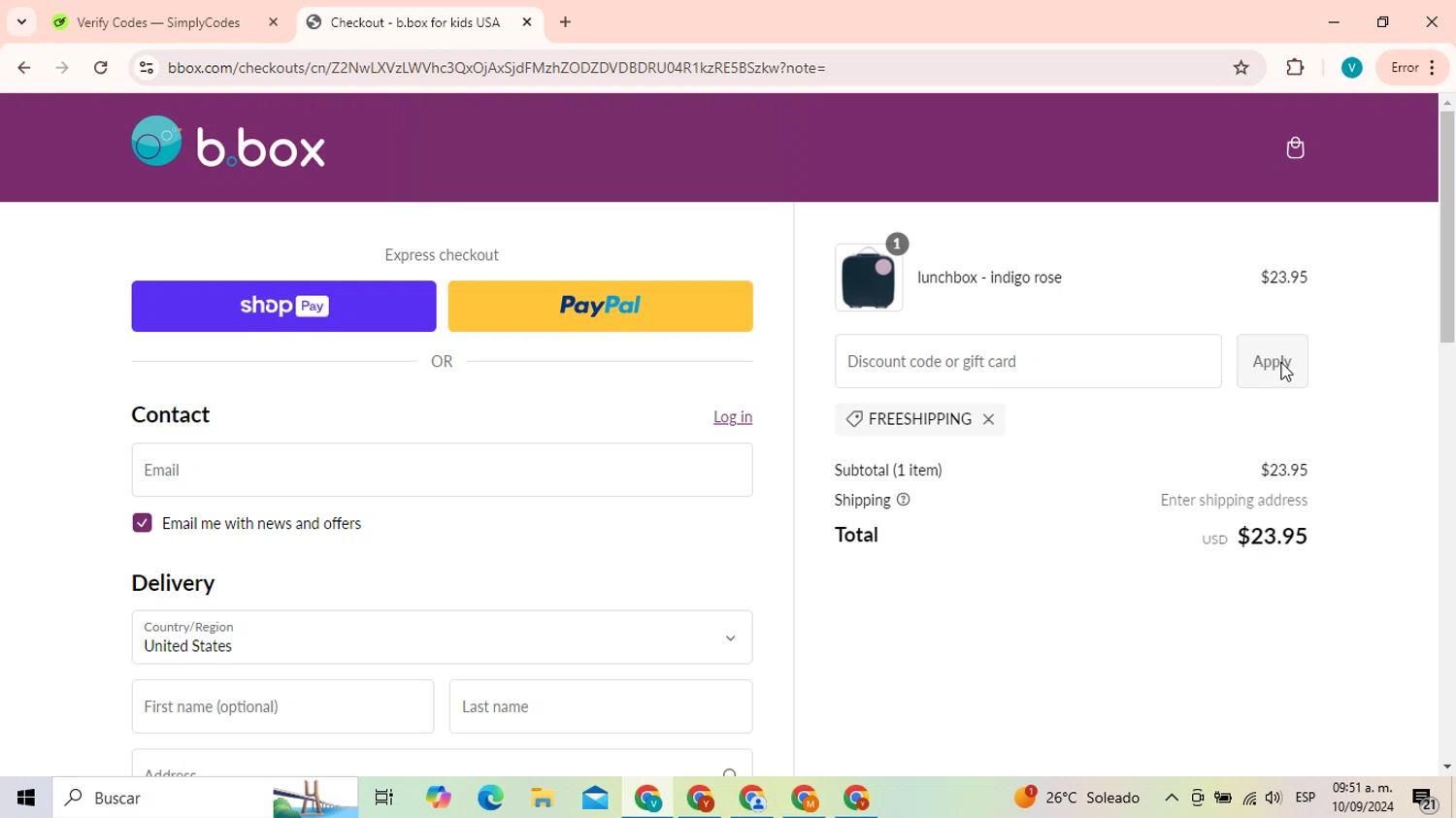Close the Checkout b.box tab
The width and height of the screenshot is (1456, 818).
coord(527,22)
